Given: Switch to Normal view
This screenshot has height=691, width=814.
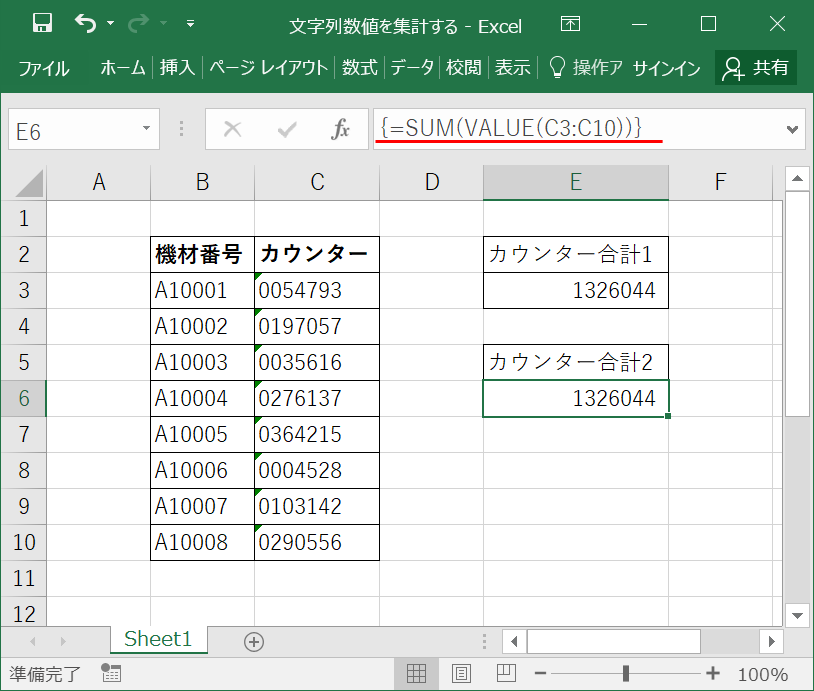Looking at the screenshot, I should [x=416, y=673].
